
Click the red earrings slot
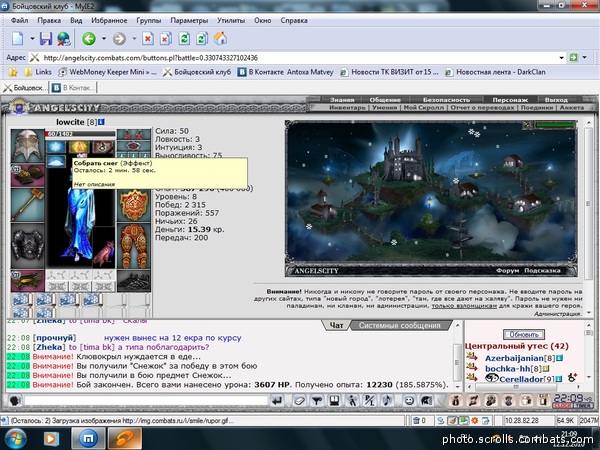(134, 134)
